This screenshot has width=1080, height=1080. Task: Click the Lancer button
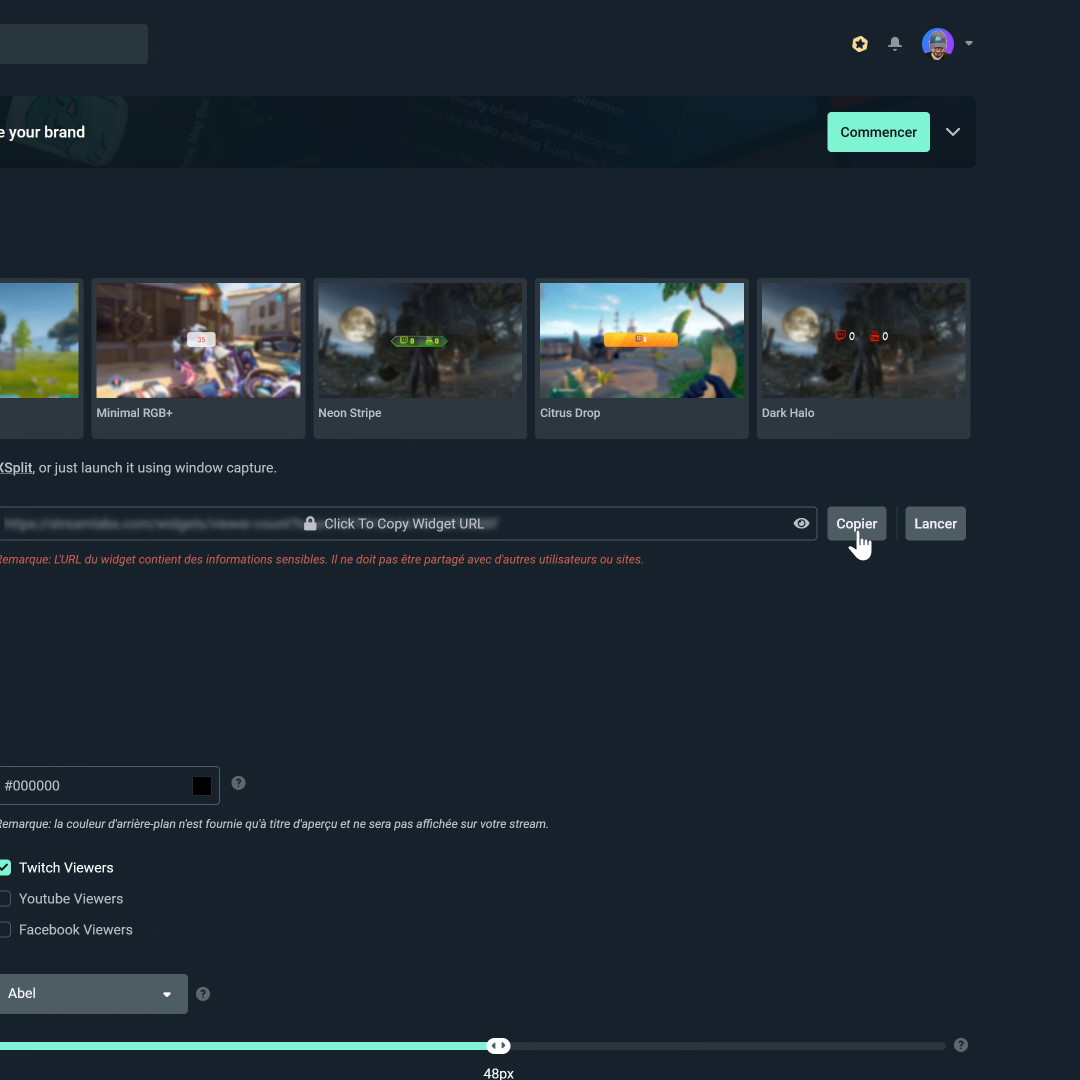[x=935, y=524]
